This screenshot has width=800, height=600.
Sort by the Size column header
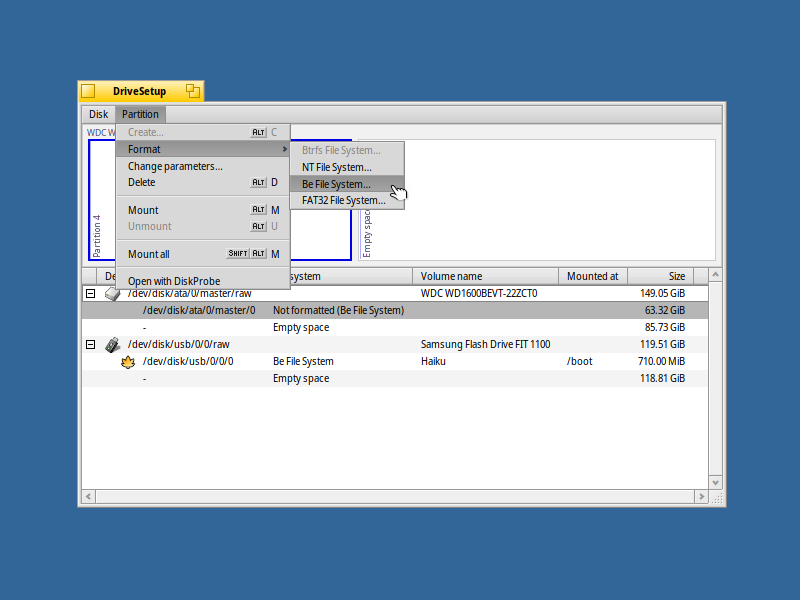point(660,276)
